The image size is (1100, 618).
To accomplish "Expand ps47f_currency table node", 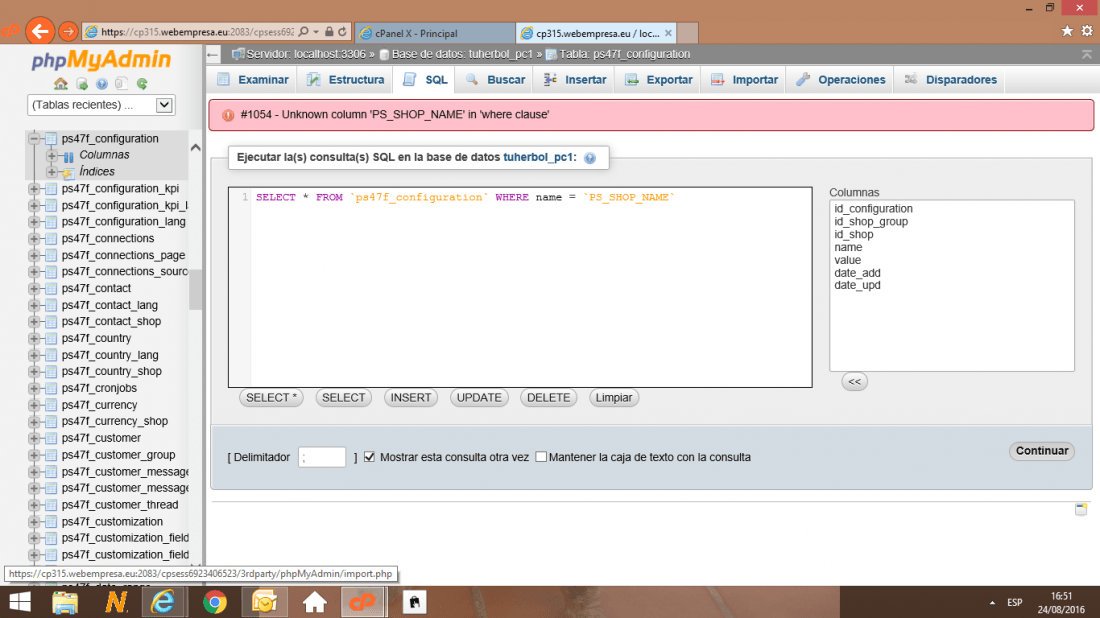I will pos(34,405).
